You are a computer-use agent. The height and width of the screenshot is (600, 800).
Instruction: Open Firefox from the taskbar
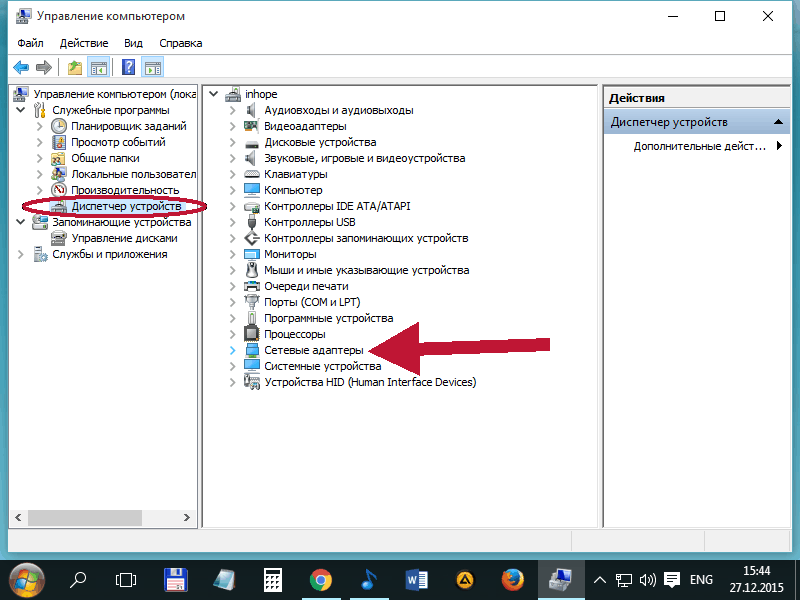pos(513,580)
